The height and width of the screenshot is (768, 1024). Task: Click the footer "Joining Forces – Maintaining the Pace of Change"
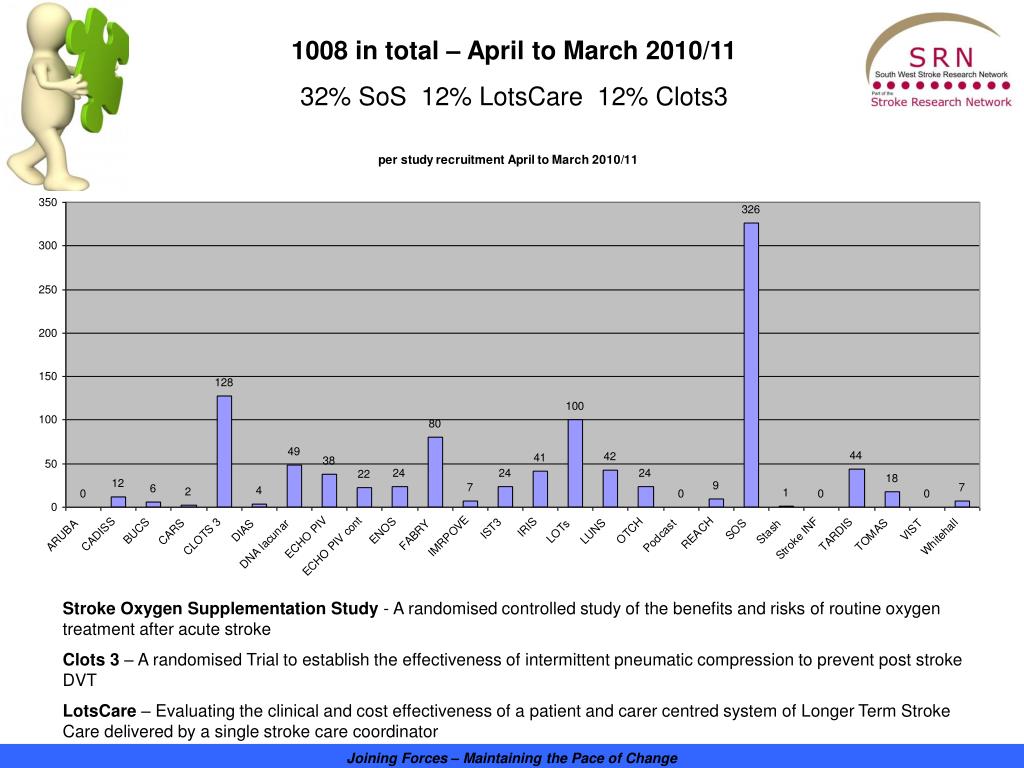click(x=512, y=758)
